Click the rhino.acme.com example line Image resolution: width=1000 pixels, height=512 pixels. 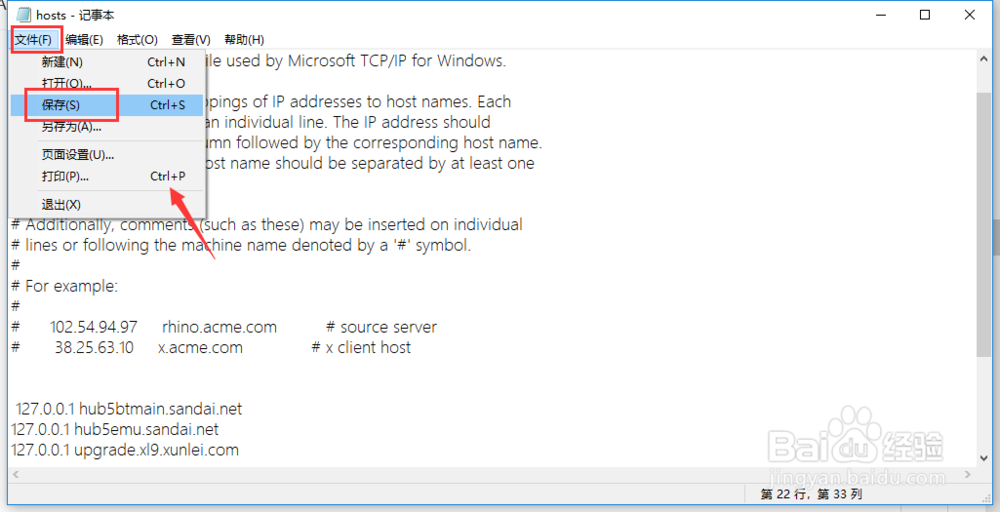click(220, 327)
